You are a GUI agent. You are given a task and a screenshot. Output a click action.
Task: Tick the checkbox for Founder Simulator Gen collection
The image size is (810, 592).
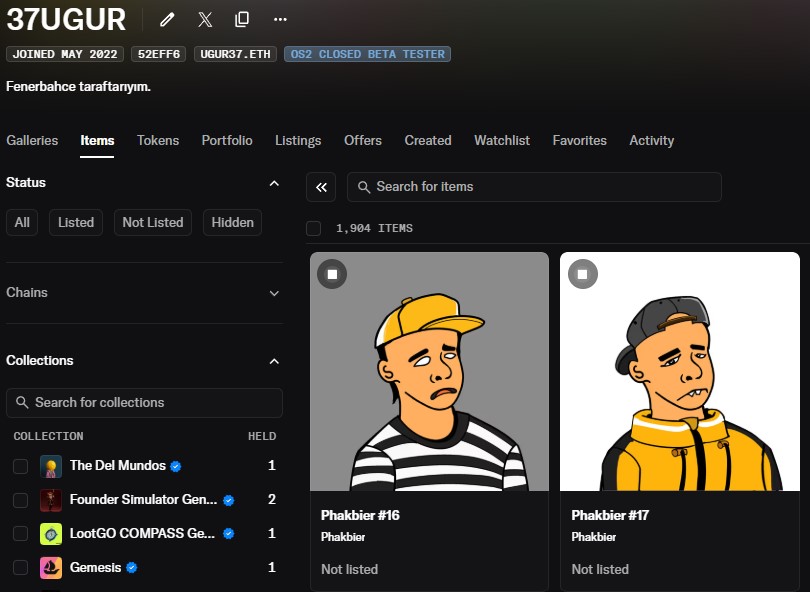[21, 500]
